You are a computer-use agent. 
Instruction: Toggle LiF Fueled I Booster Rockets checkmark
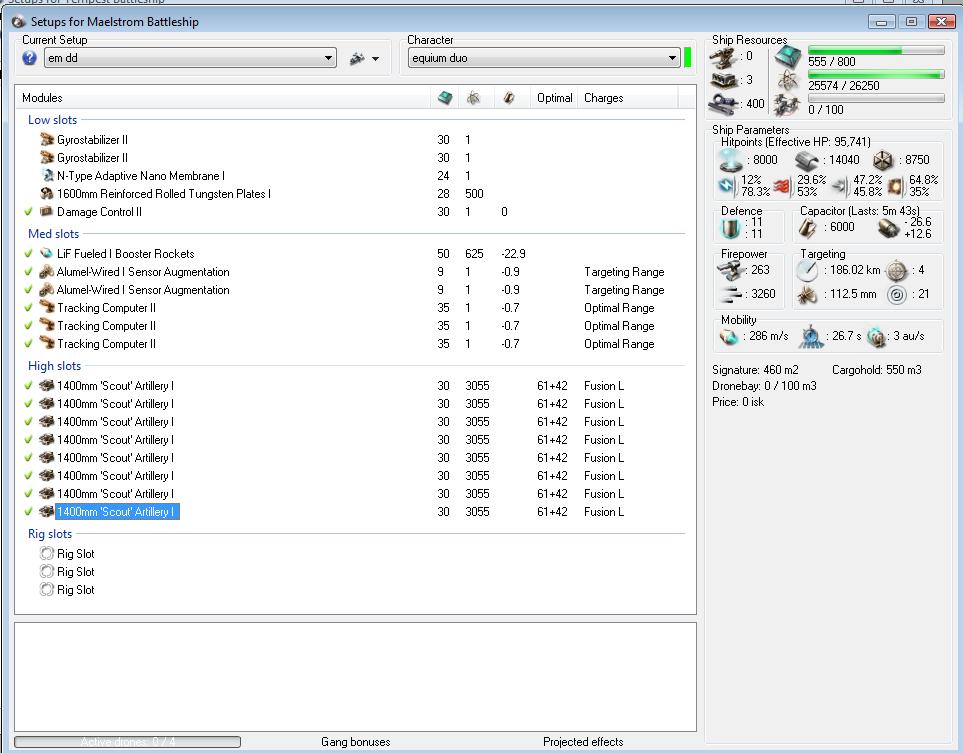28,254
